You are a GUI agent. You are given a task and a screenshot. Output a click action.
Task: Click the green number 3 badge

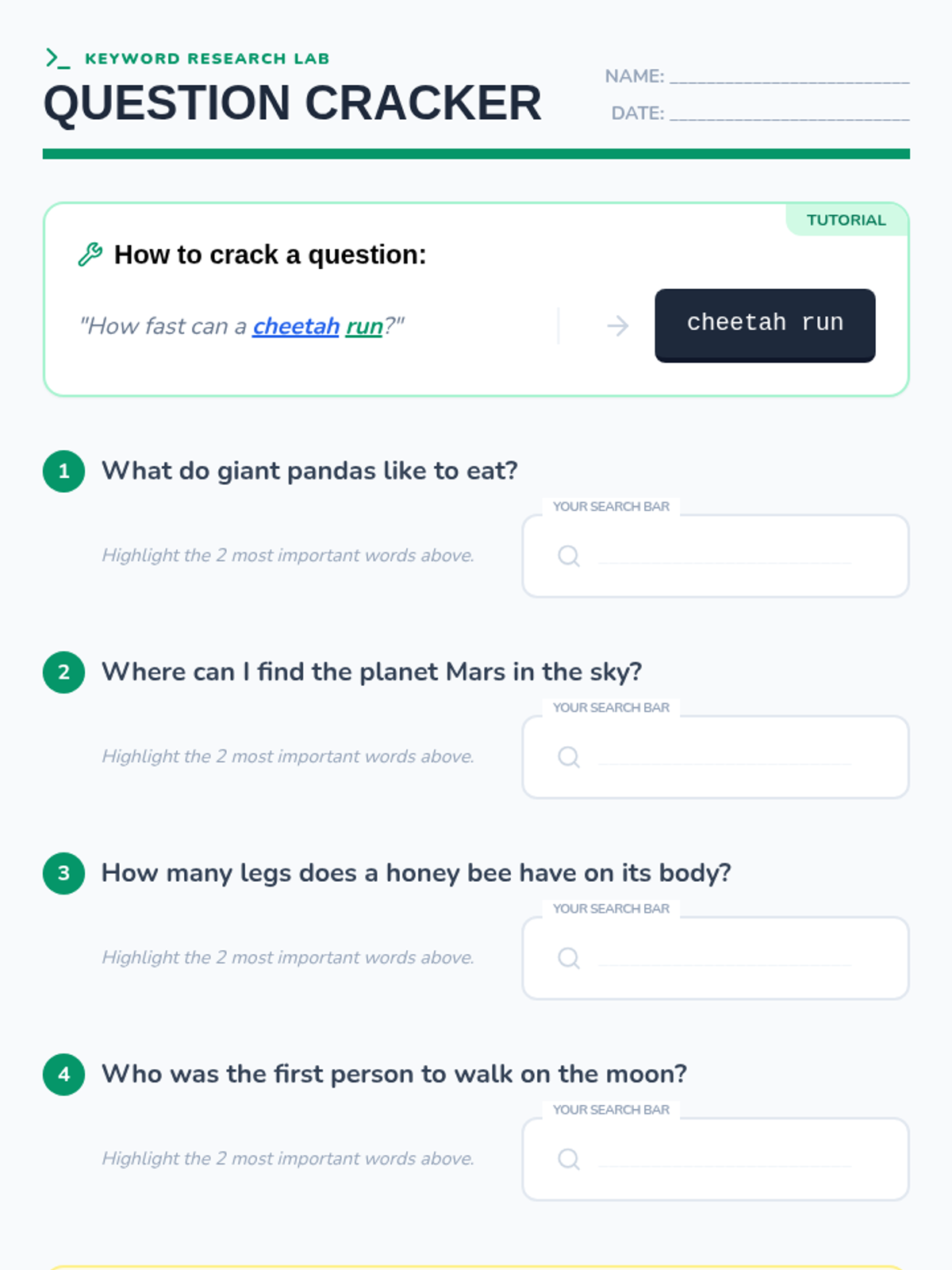[x=63, y=873]
